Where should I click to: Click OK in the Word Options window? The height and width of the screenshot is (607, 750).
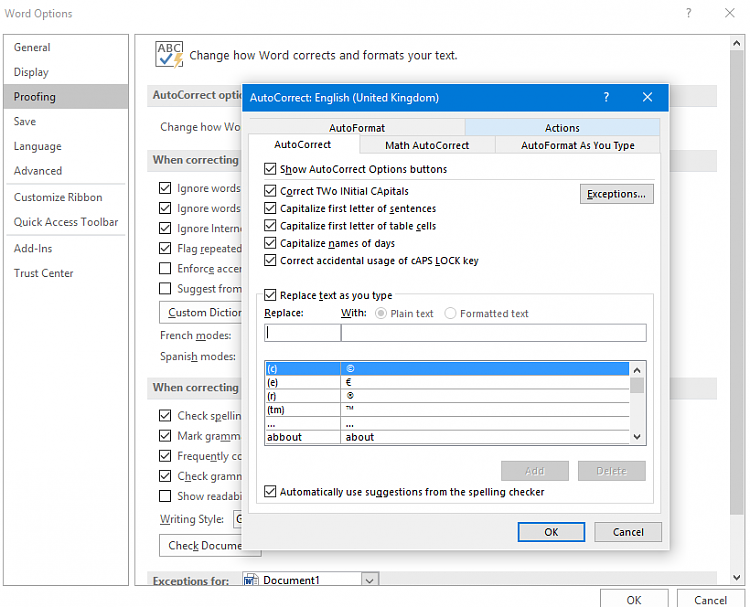pyautogui.click(x=634, y=599)
